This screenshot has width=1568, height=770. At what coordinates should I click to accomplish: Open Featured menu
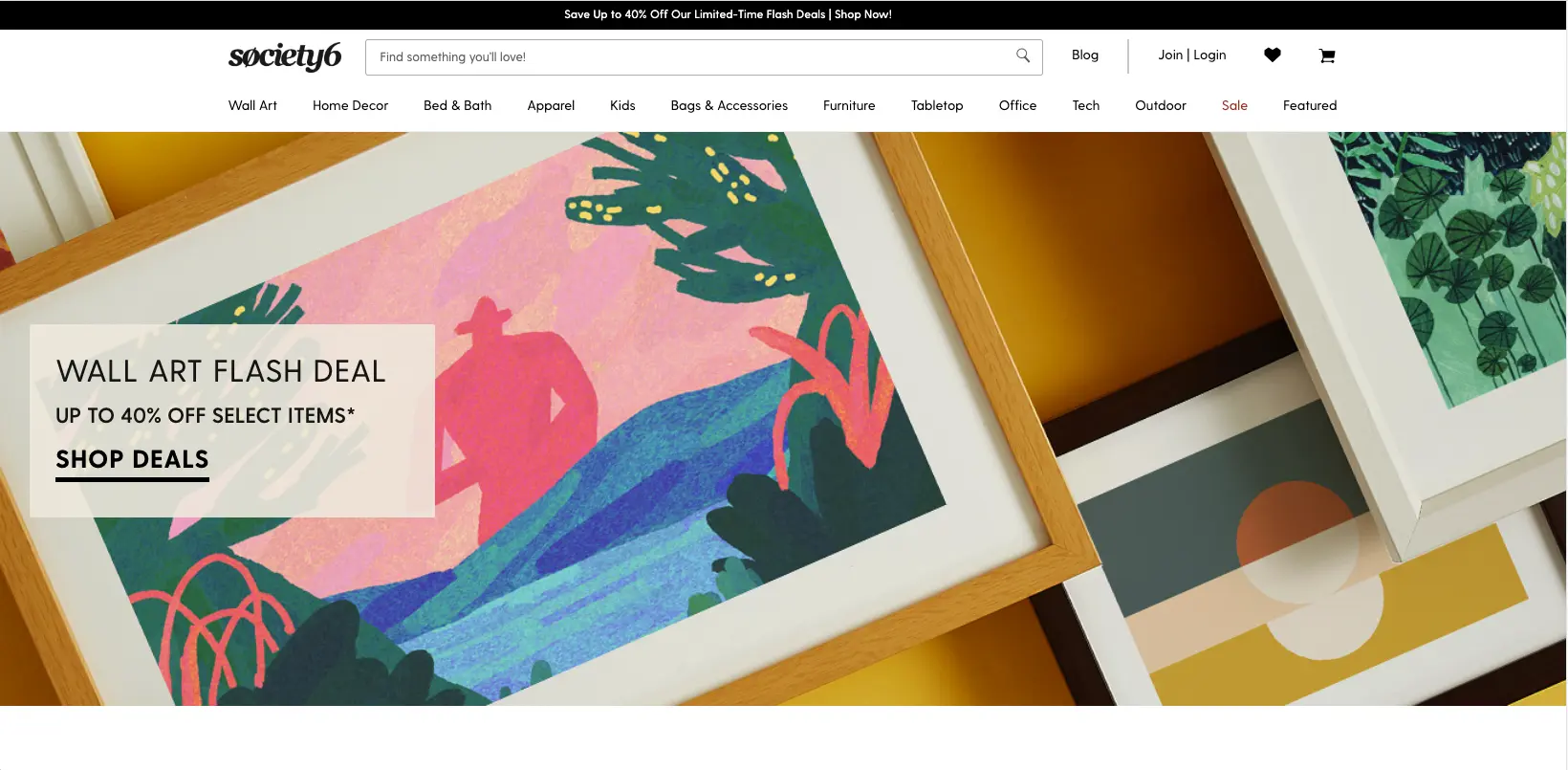click(1310, 105)
